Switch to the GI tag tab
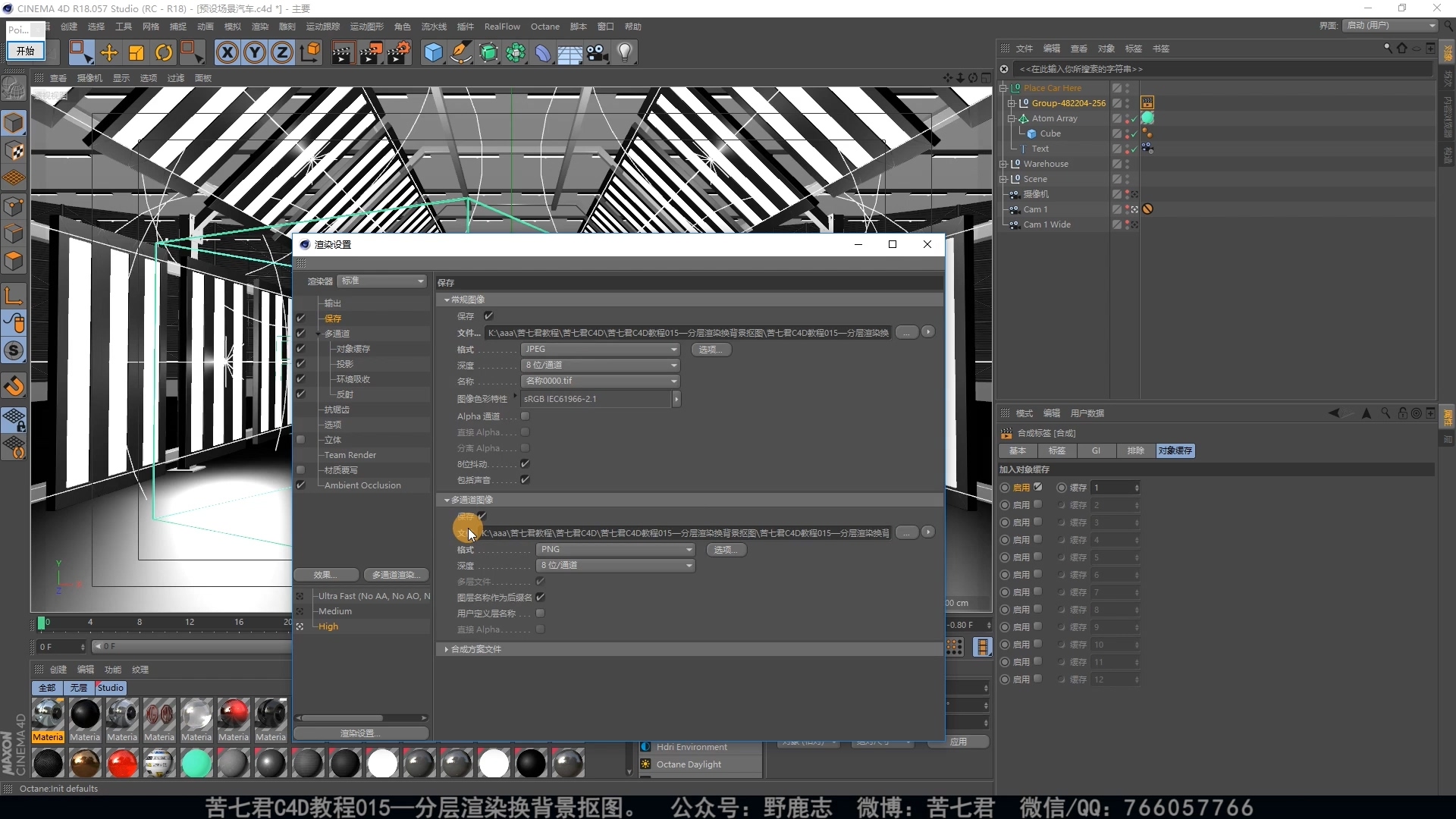The width and height of the screenshot is (1456, 819). click(1096, 451)
